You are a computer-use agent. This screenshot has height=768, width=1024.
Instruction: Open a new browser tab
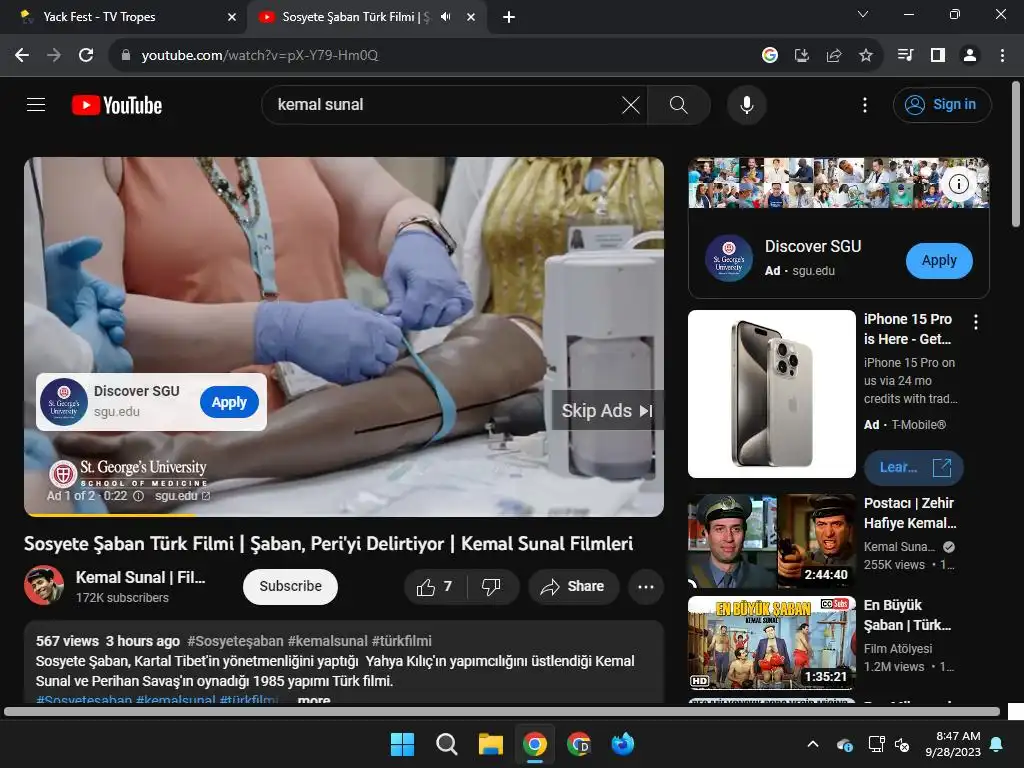[509, 17]
